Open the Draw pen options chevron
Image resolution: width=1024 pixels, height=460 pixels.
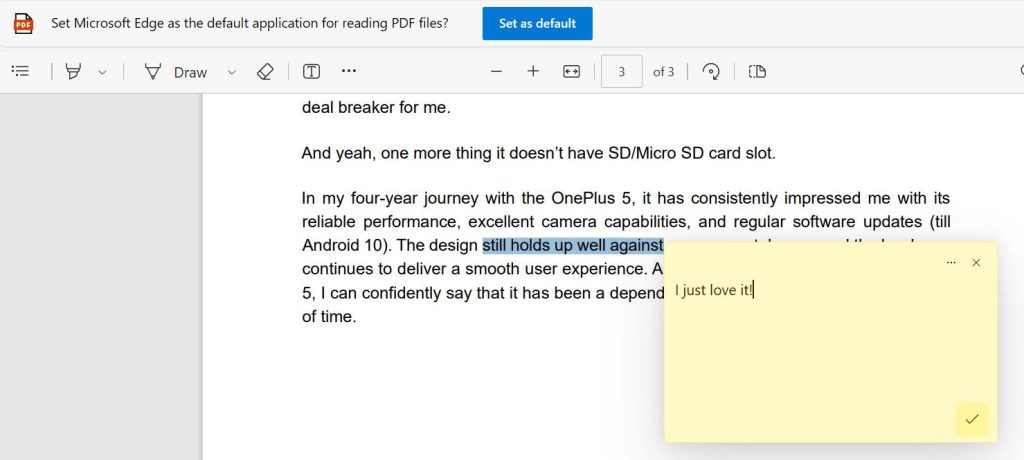(232, 72)
